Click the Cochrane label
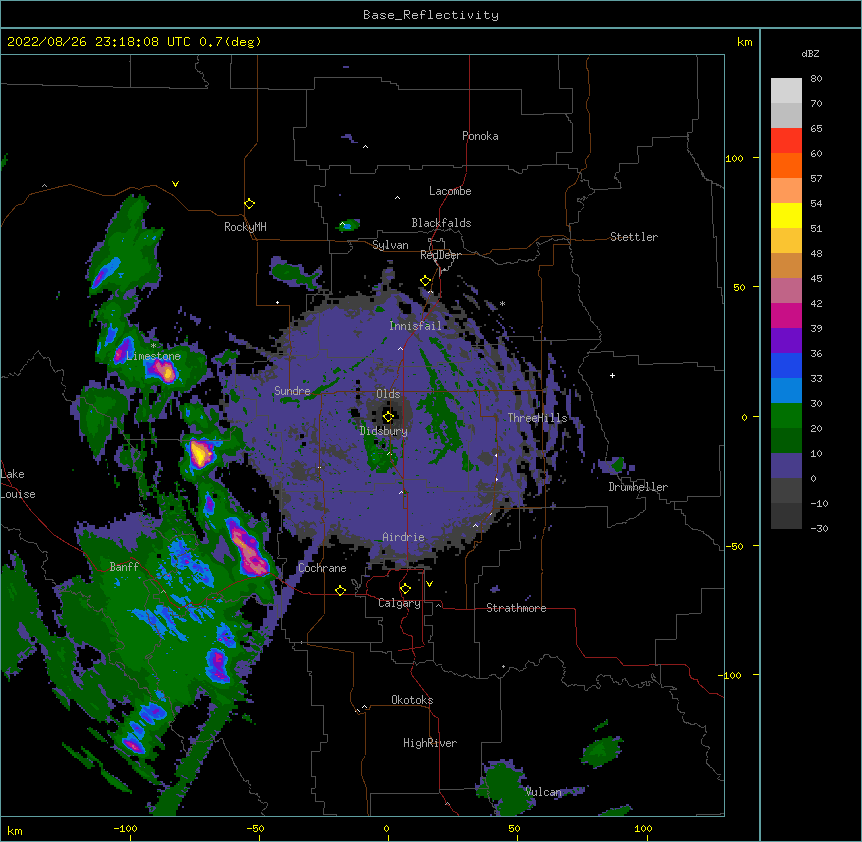Image resolution: width=862 pixels, height=842 pixels. pos(322,568)
